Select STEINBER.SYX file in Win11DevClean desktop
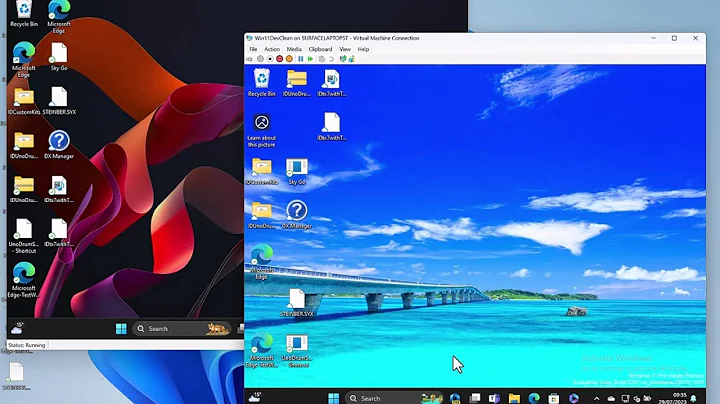The image size is (720, 404). tap(297, 303)
